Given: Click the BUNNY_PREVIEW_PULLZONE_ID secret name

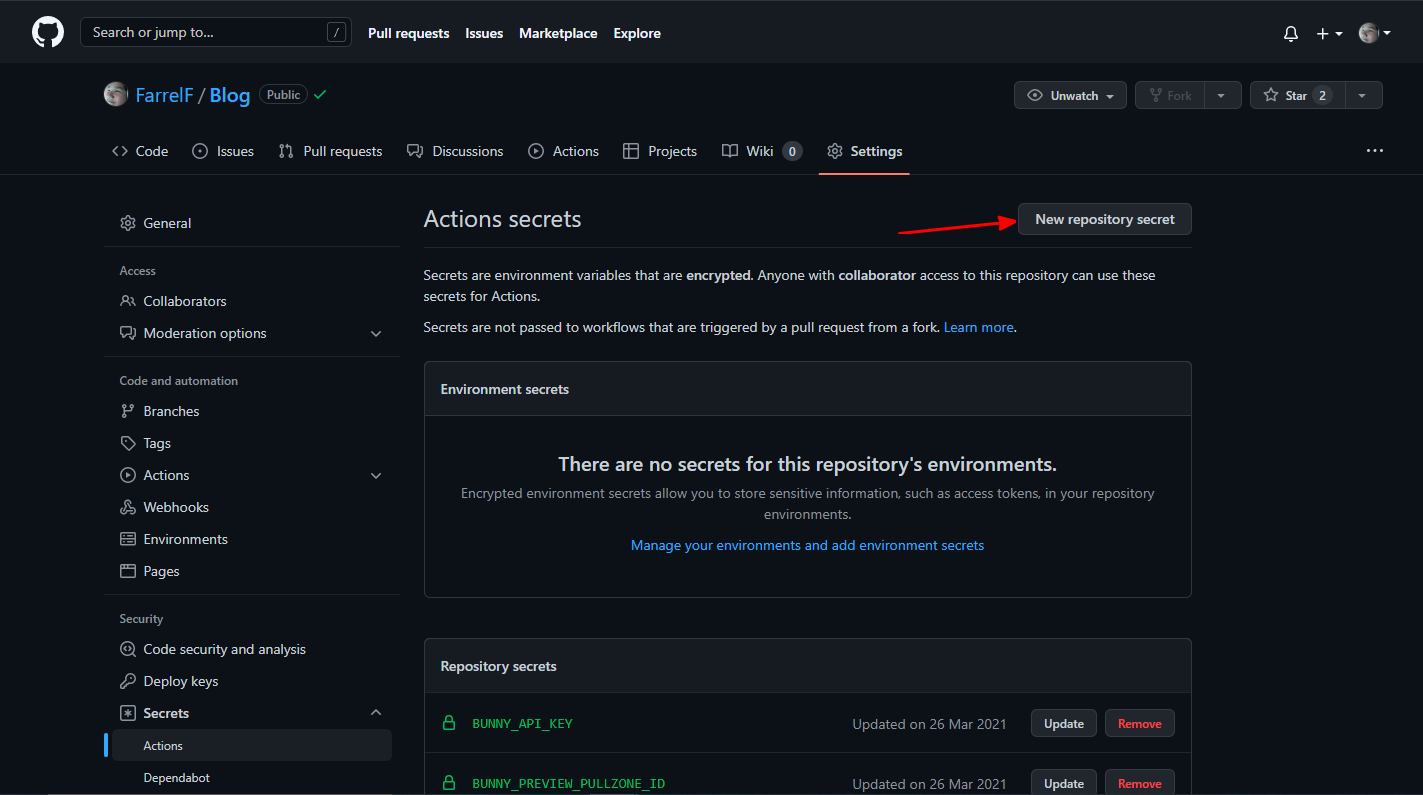Looking at the screenshot, I should click(x=569, y=783).
